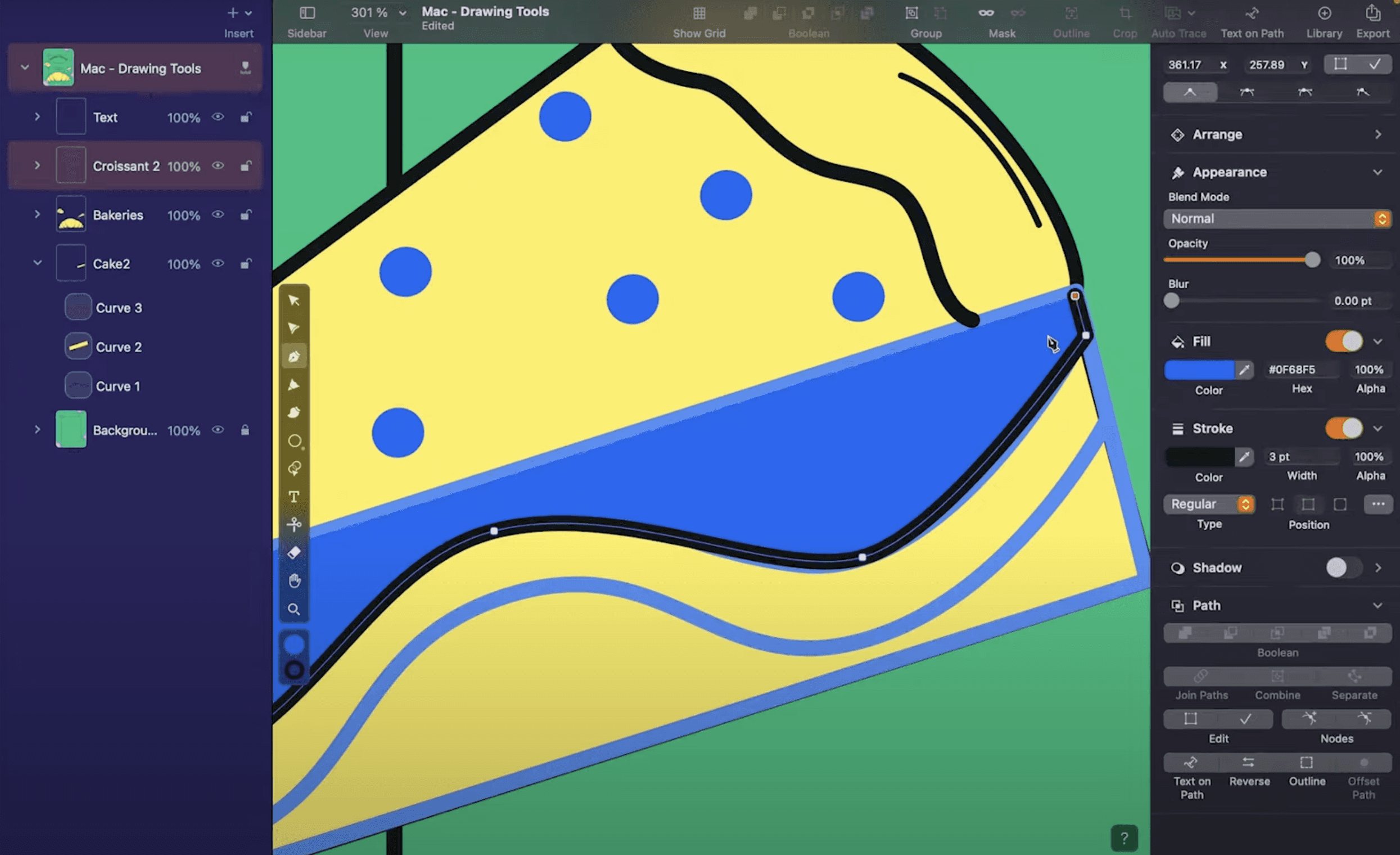The width and height of the screenshot is (1400, 855).
Task: Select the Hand pan tool
Action: [293, 580]
